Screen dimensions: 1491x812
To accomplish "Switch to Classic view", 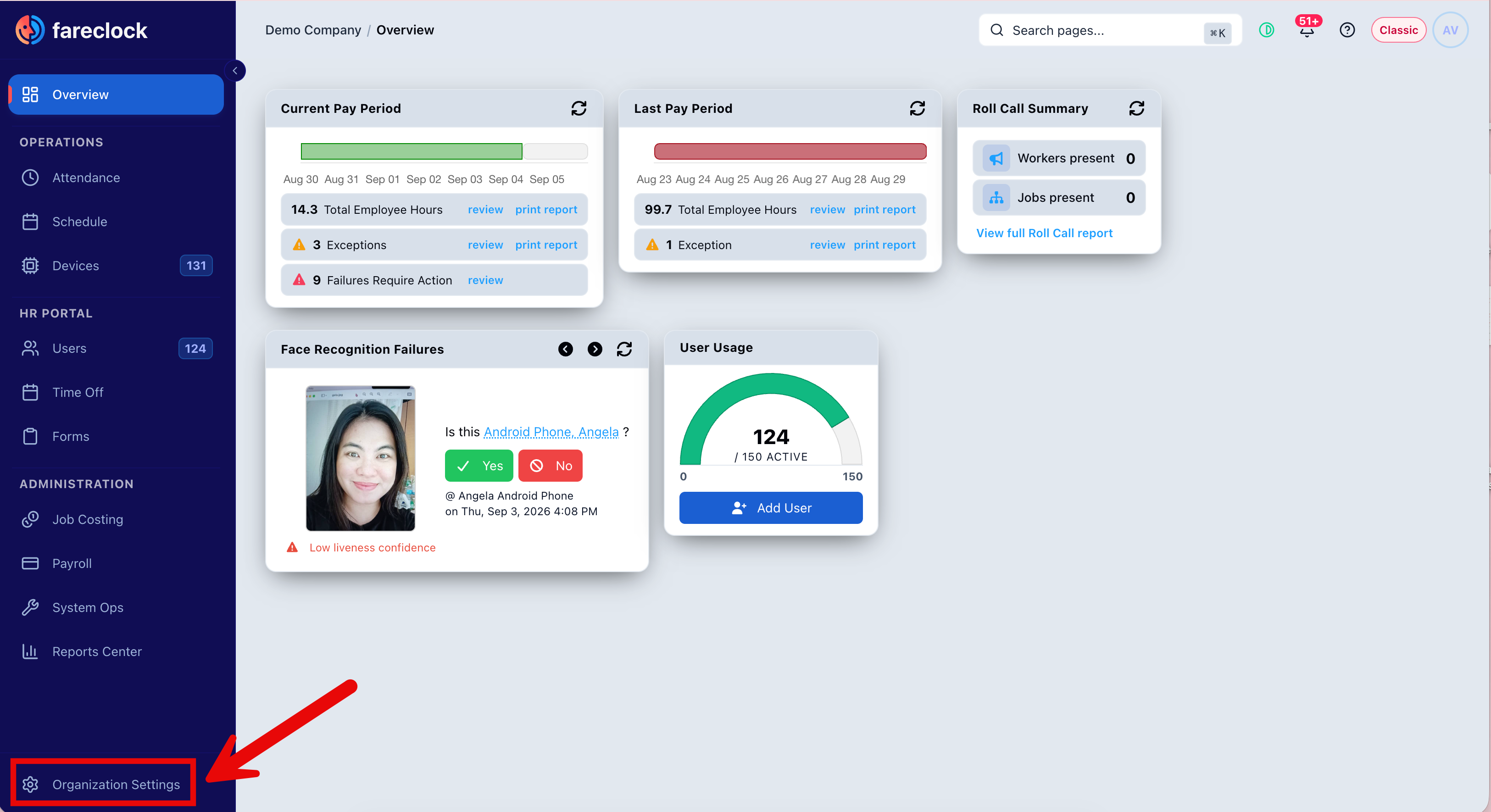I will [1398, 30].
